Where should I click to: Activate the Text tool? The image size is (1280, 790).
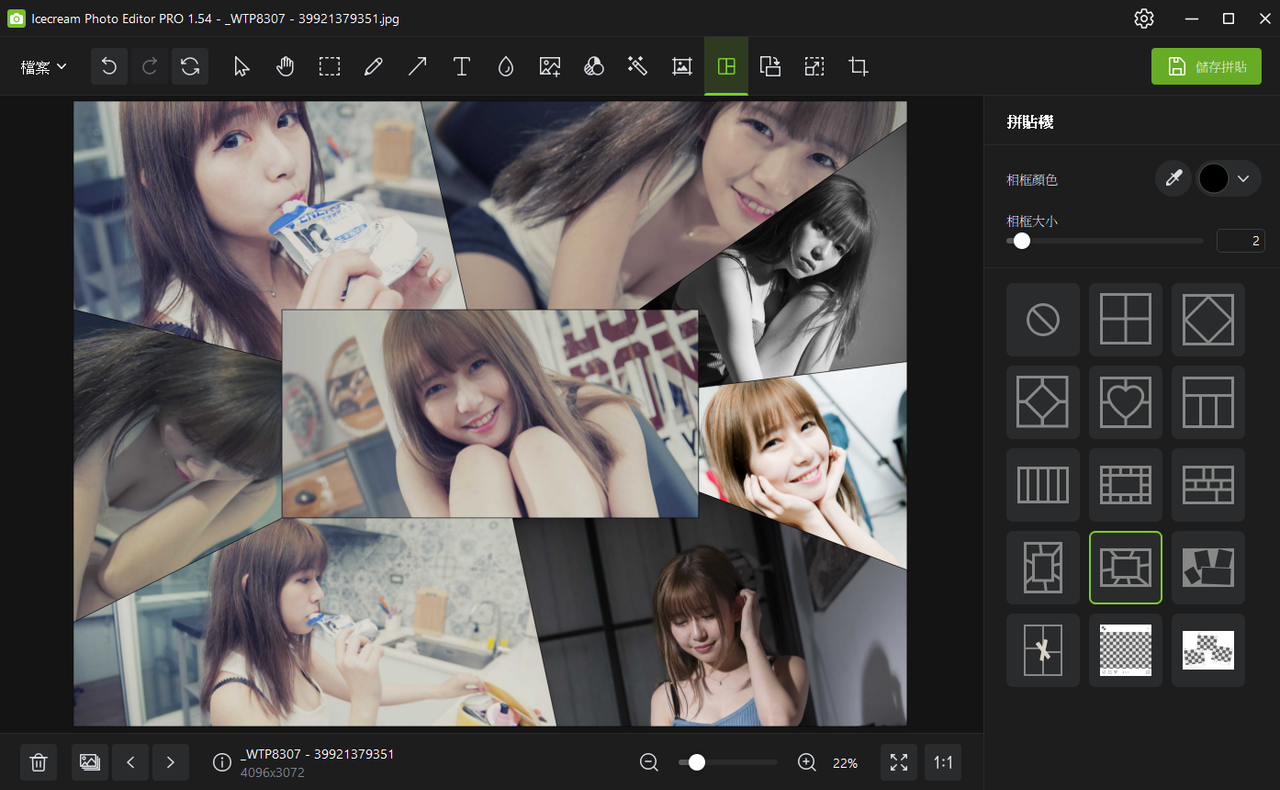point(461,67)
